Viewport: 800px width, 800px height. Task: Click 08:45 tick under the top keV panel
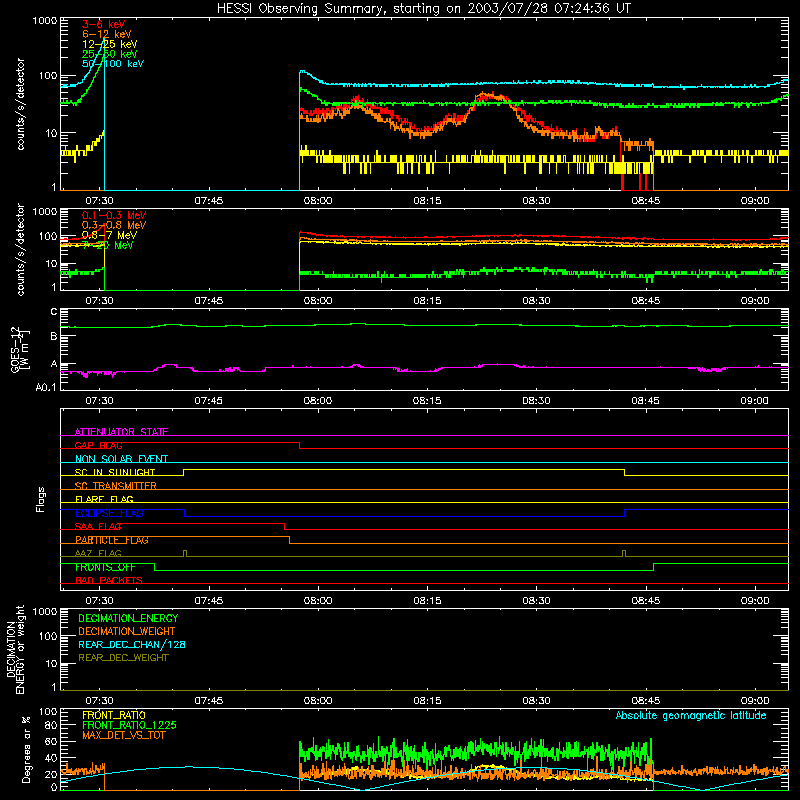click(645, 201)
